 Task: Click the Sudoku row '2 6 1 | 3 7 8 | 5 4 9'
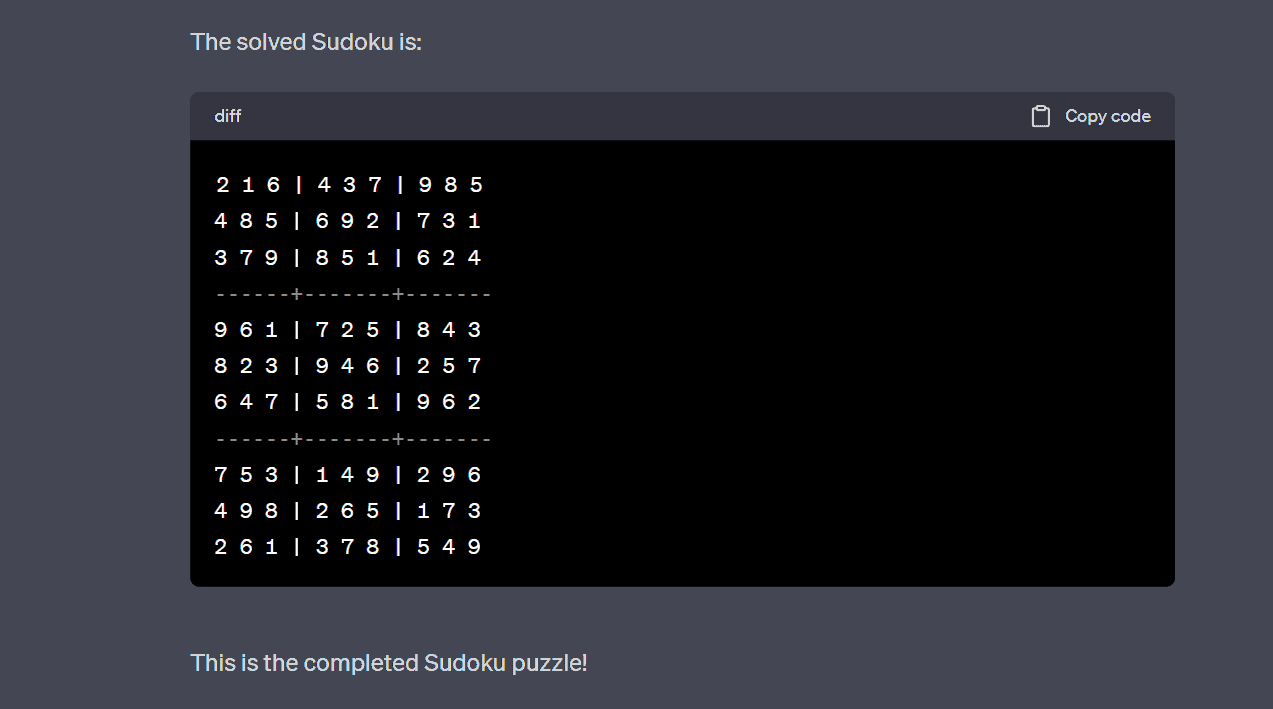348,547
